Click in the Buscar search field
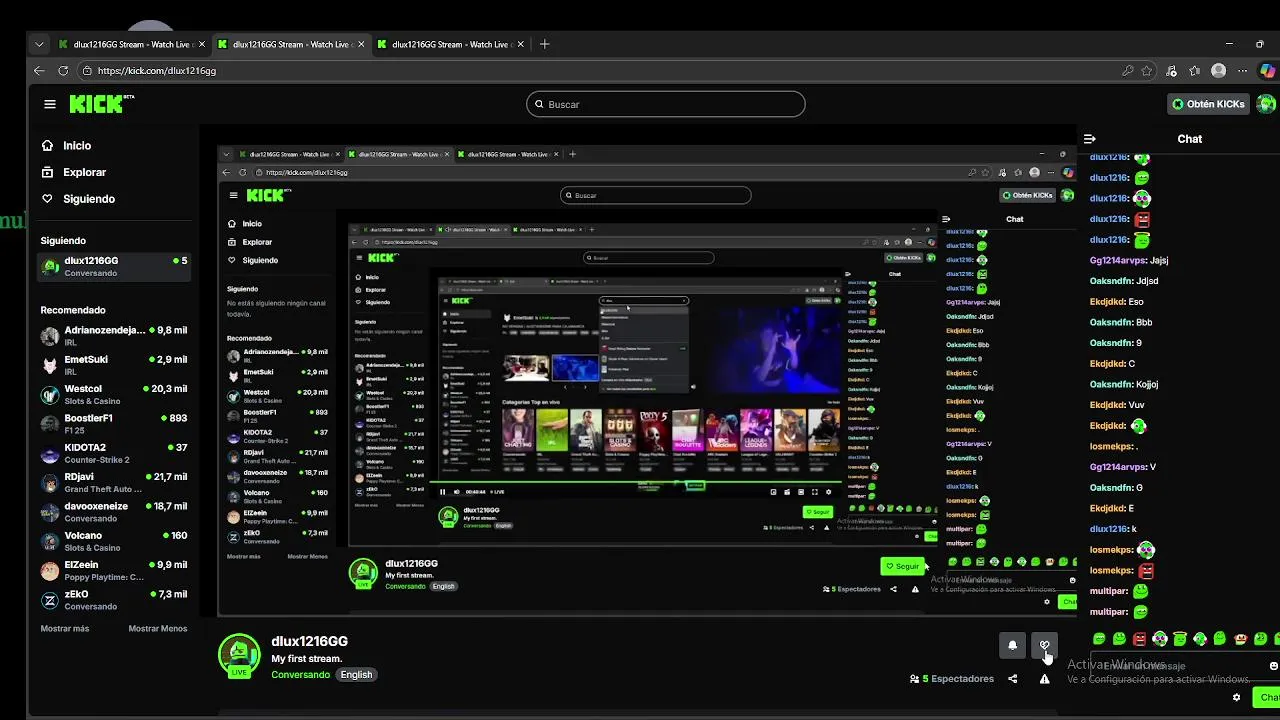This screenshot has width=1280, height=720. [665, 104]
